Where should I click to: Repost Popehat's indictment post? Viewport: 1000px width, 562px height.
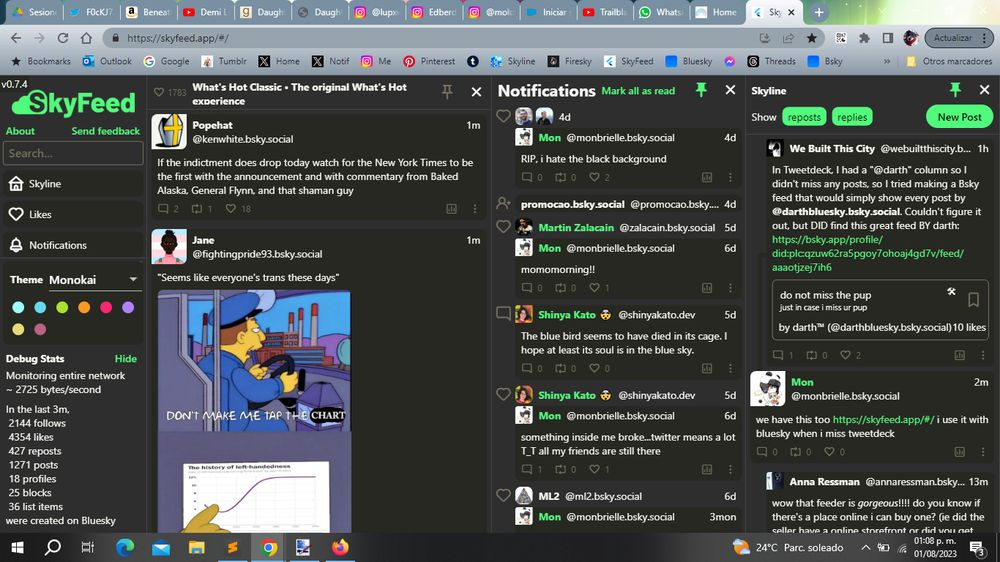(x=197, y=209)
